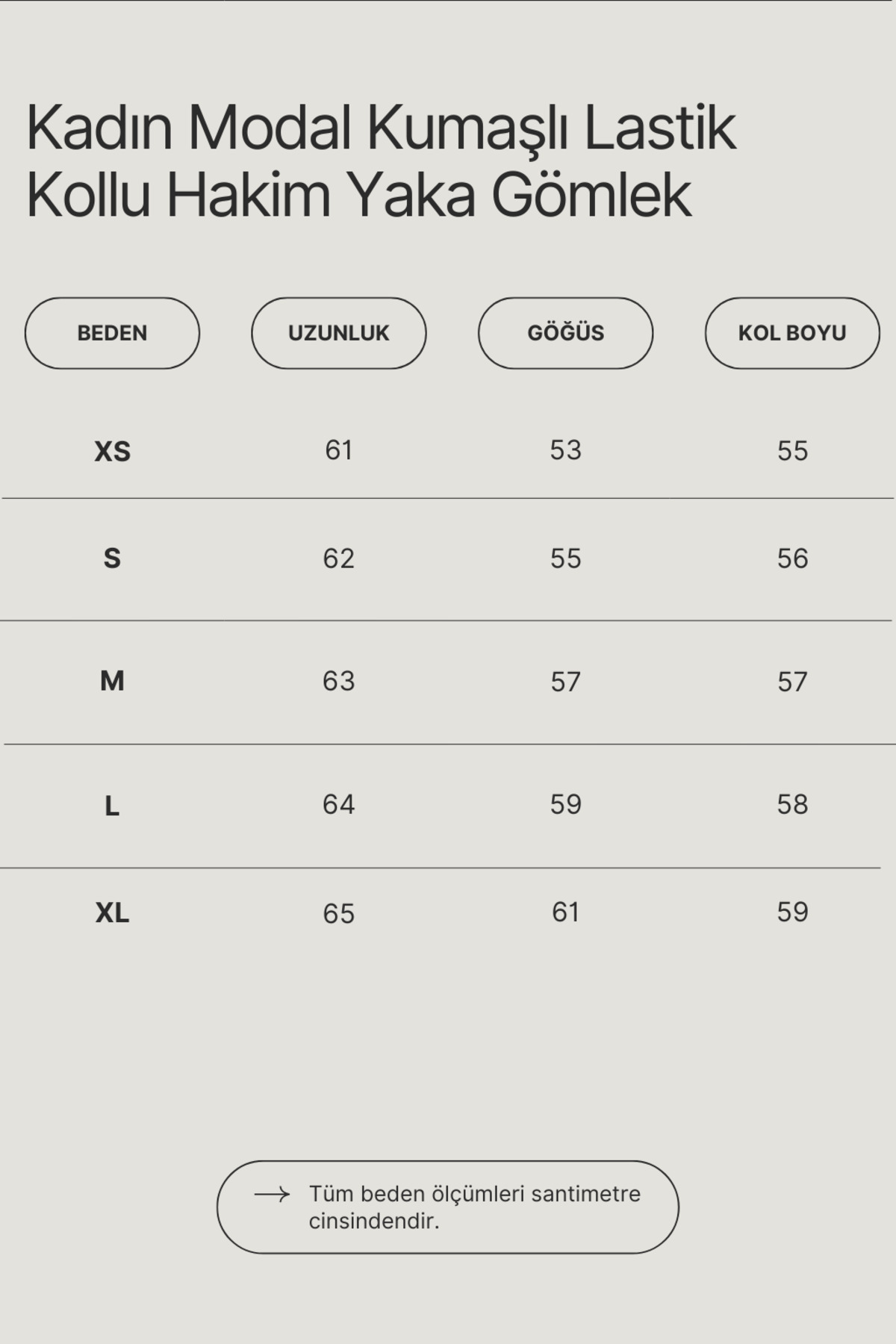
Task: Click the XL chest value 61
Action: click(x=565, y=912)
